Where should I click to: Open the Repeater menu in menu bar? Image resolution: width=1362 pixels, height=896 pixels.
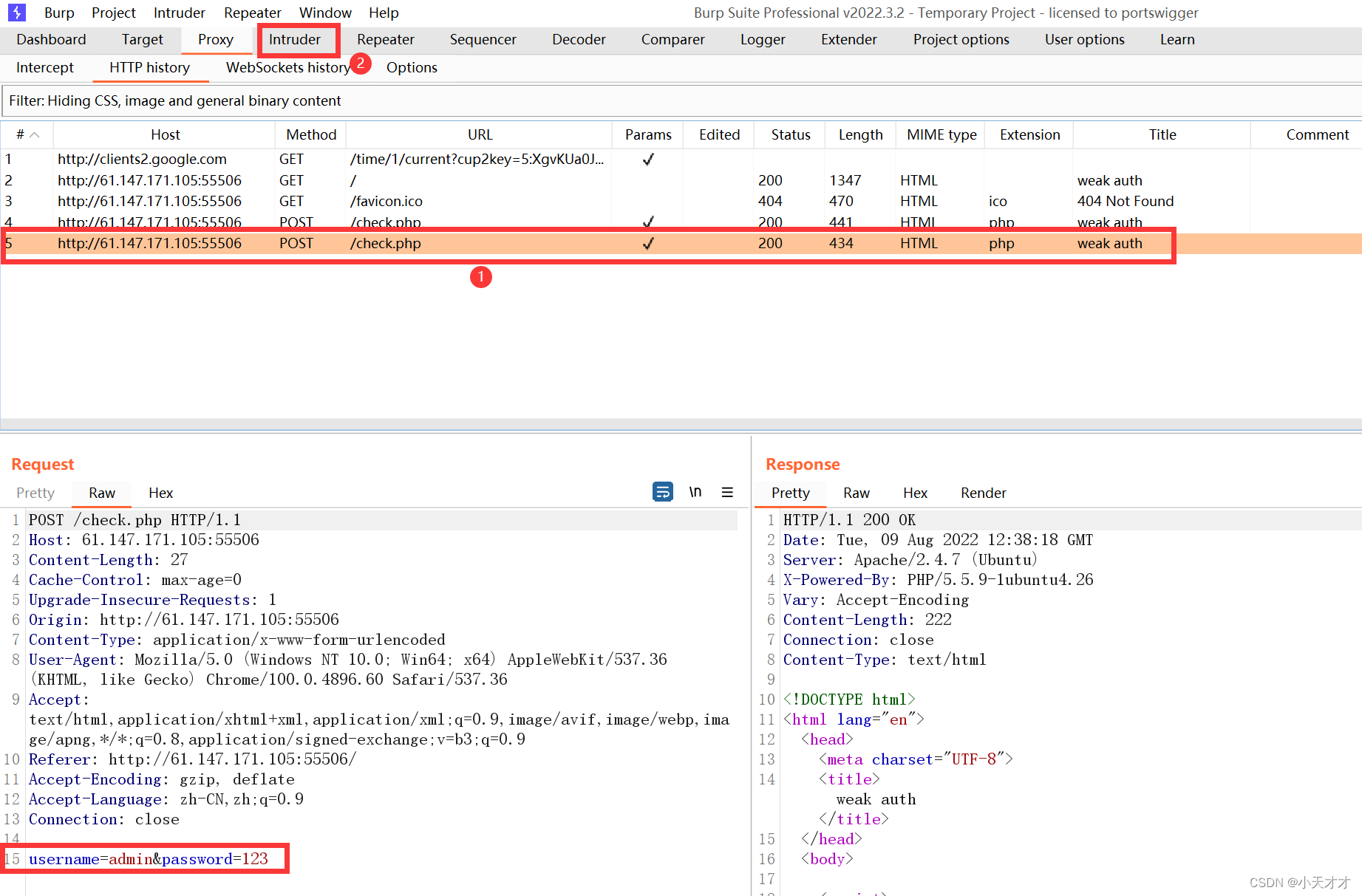tap(253, 13)
